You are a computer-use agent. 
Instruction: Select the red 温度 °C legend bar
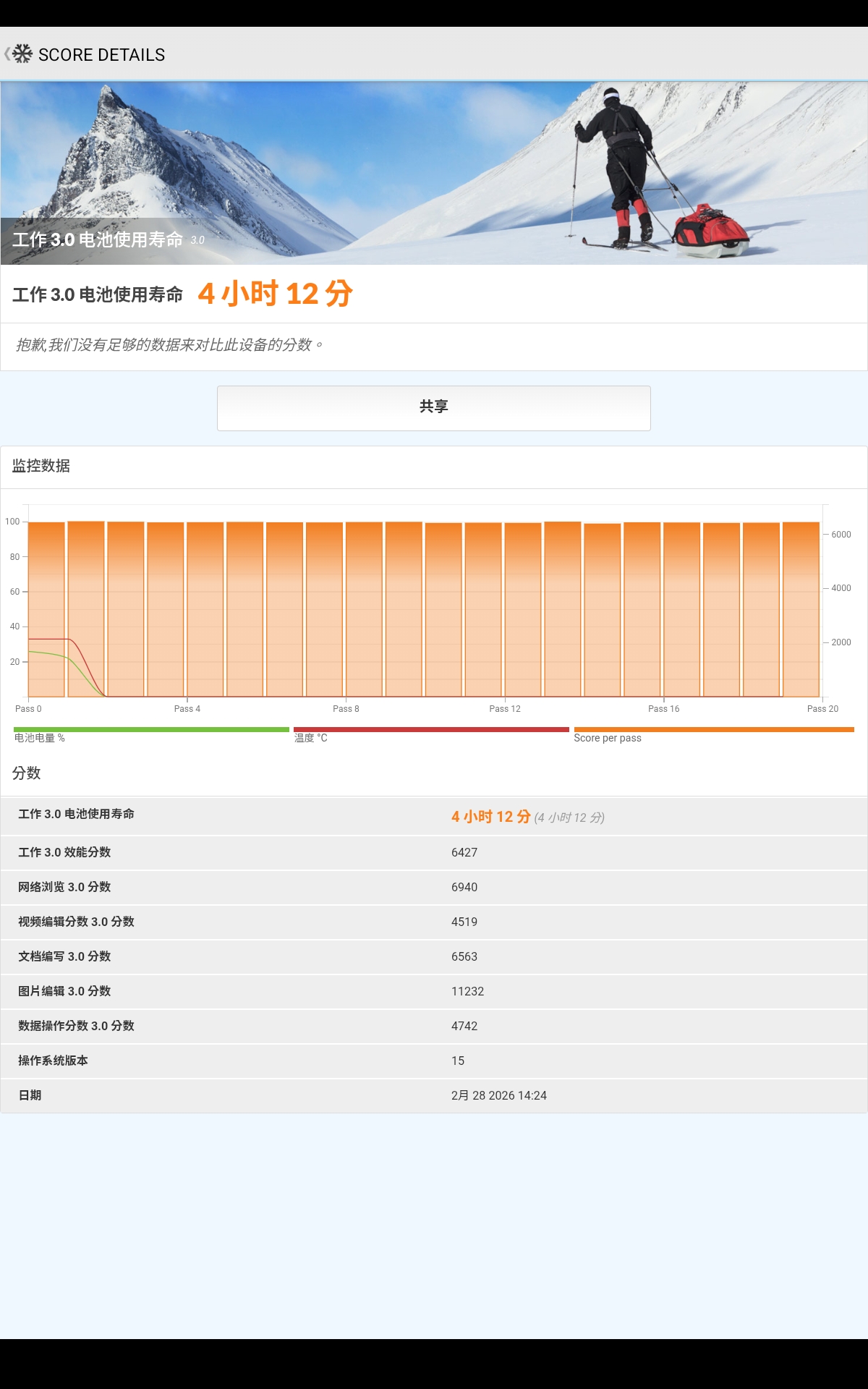[x=431, y=730]
